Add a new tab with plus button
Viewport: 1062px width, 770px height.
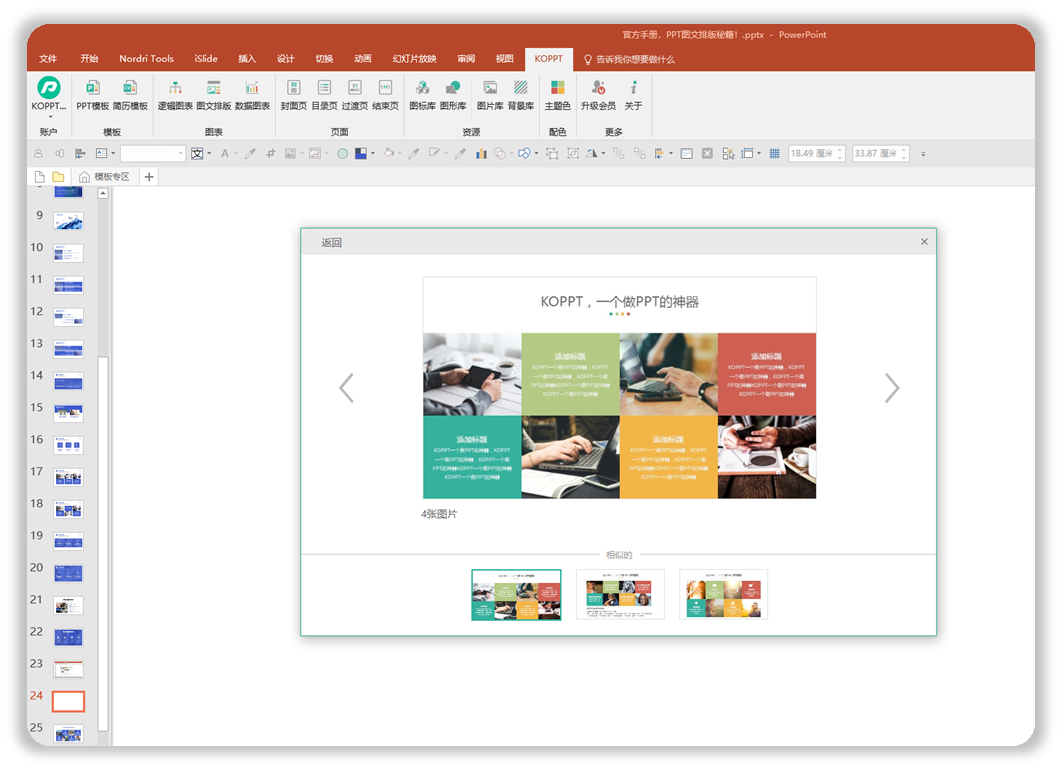coord(149,177)
